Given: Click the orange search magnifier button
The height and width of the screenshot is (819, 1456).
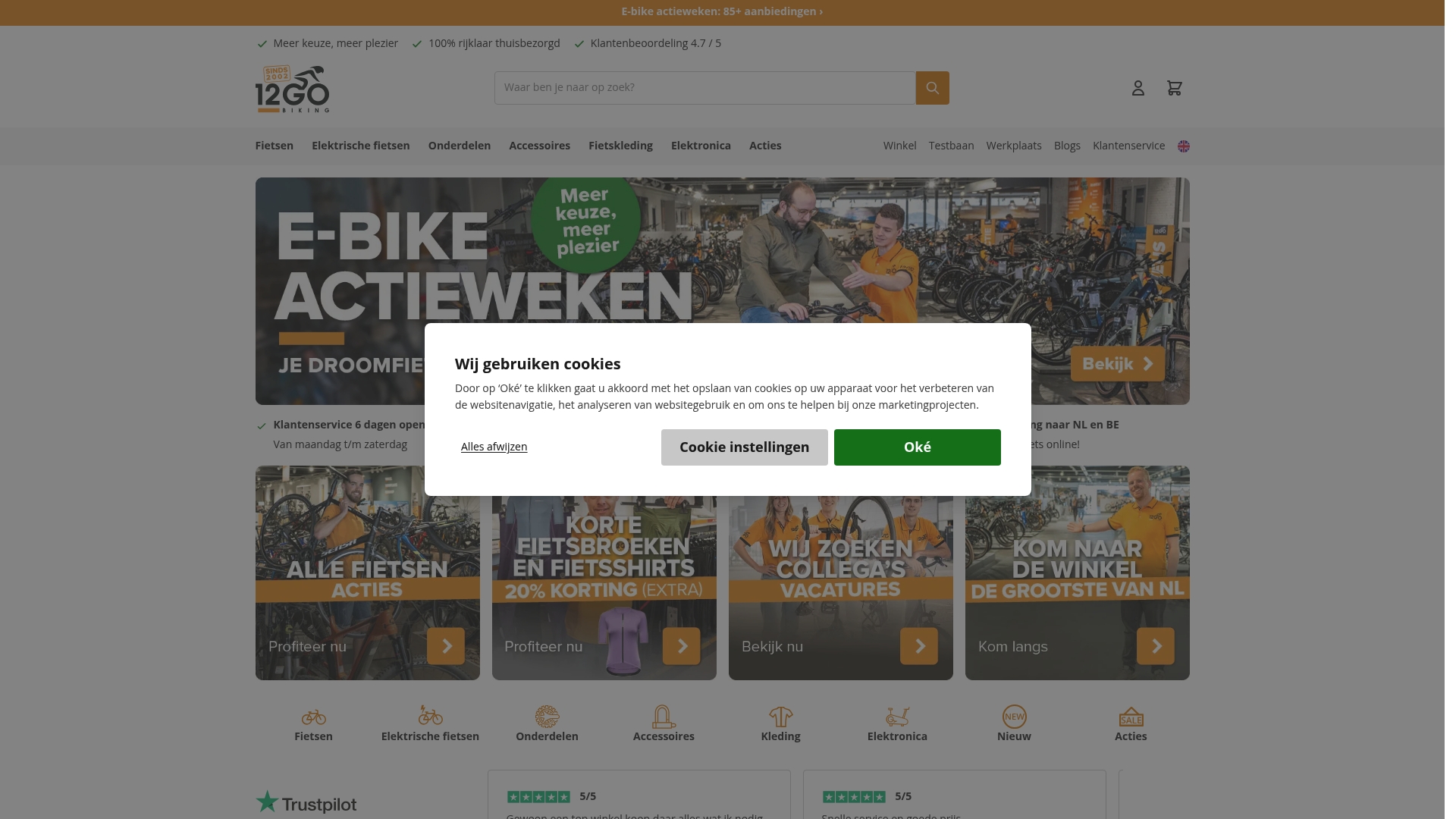Looking at the screenshot, I should (x=932, y=88).
